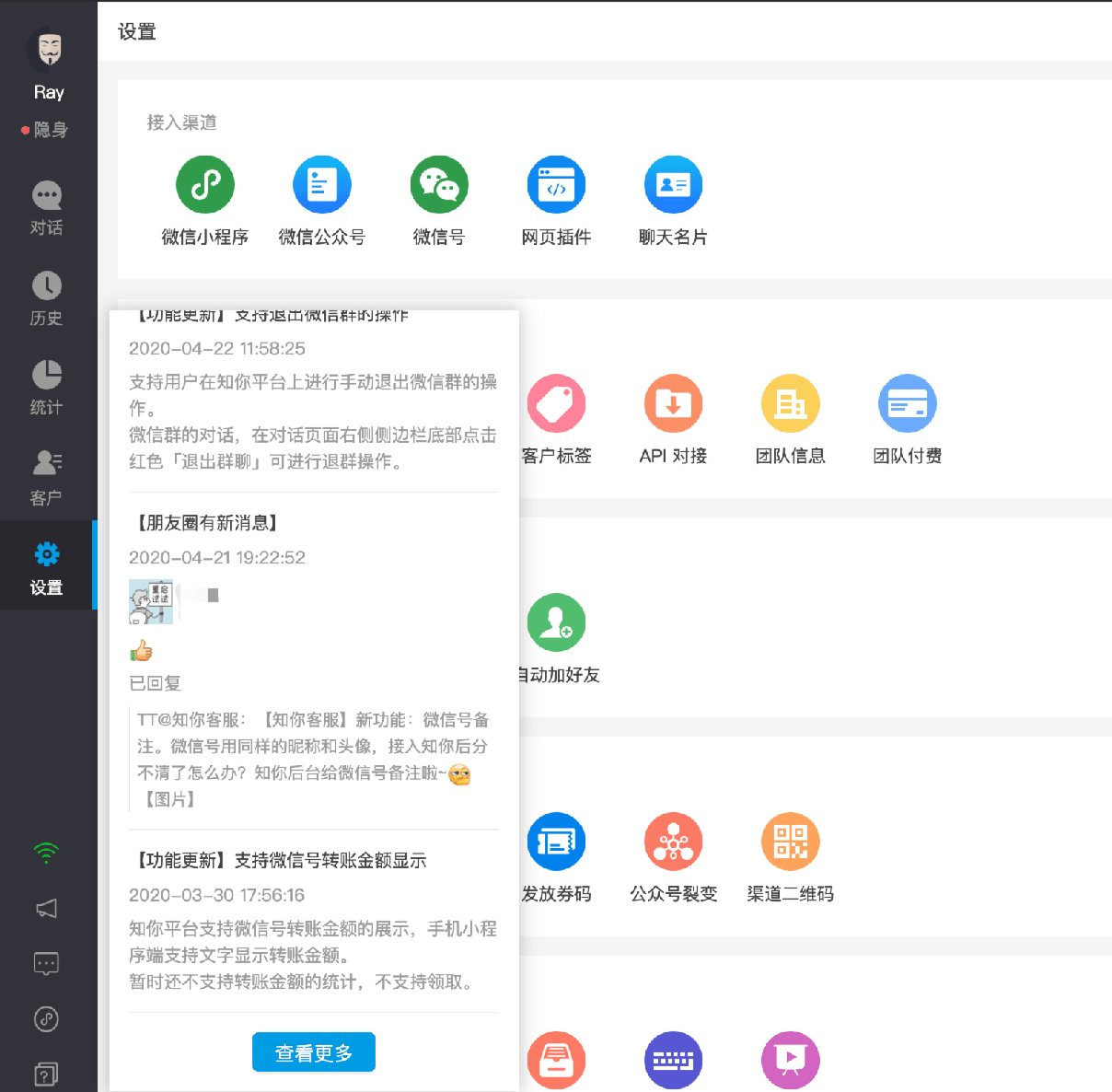Viewport: 1112px width, 1092px height.
Task: Open the 发放券码 coupon icon
Action: 556,842
